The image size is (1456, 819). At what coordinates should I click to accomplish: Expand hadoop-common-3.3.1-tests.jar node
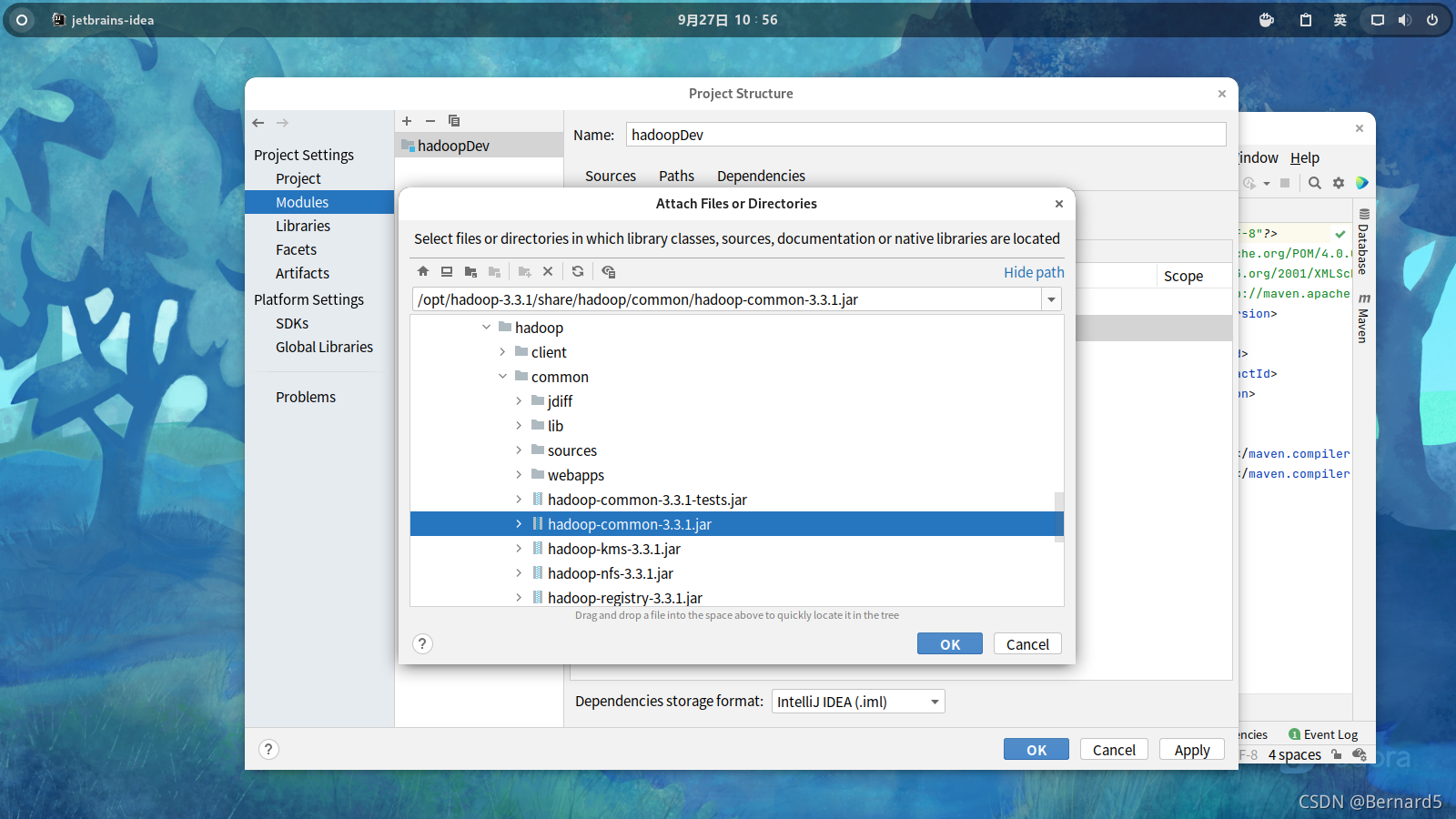pyautogui.click(x=519, y=500)
